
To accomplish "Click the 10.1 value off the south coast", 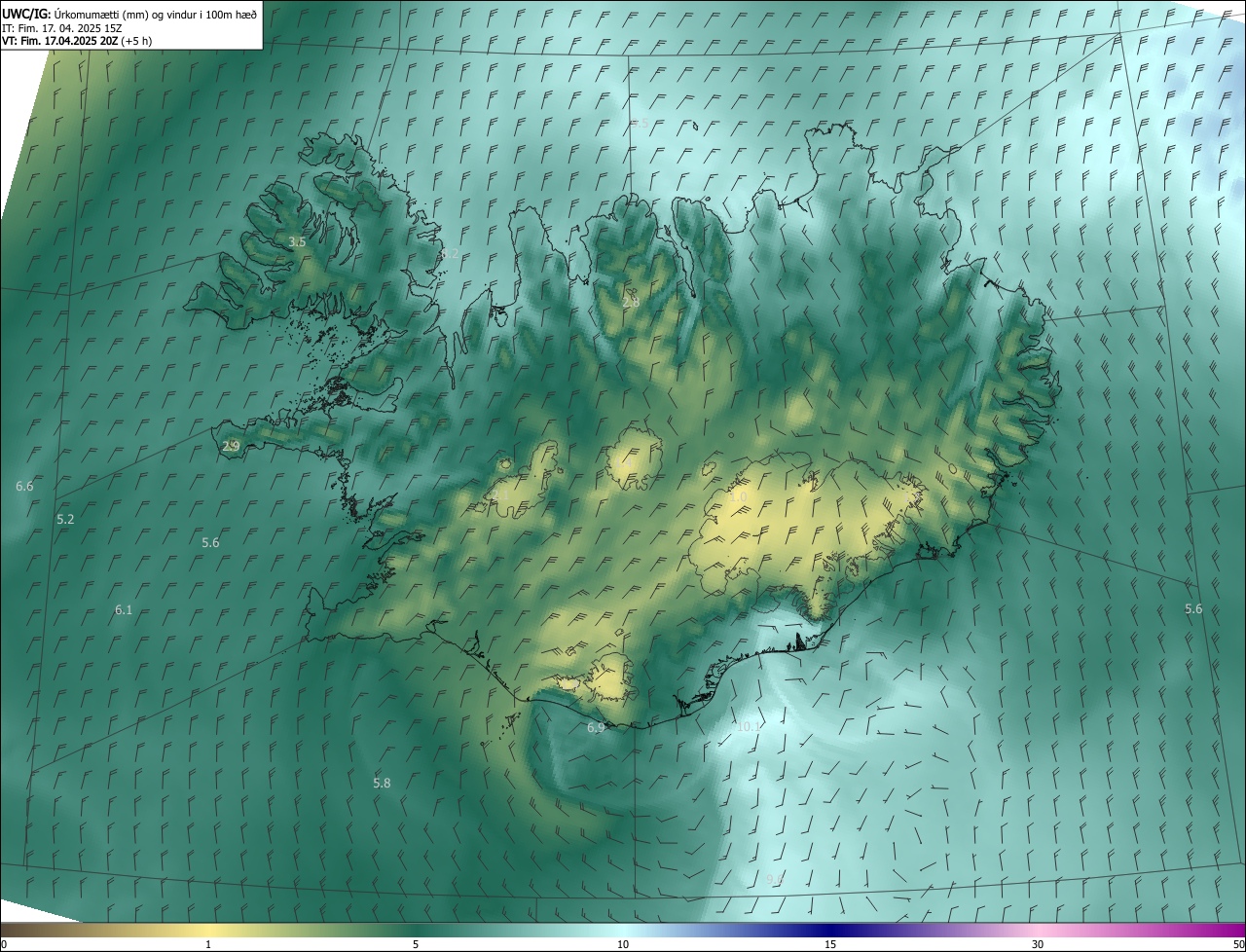I will pyautogui.click(x=748, y=726).
